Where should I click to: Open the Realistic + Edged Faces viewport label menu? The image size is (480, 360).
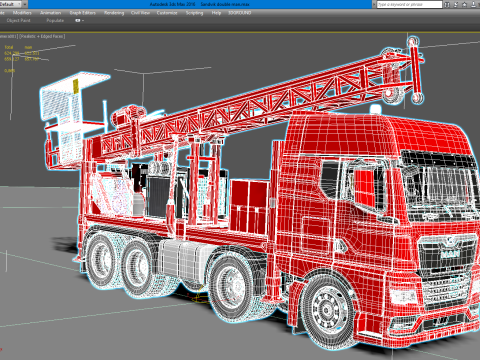(x=42, y=36)
